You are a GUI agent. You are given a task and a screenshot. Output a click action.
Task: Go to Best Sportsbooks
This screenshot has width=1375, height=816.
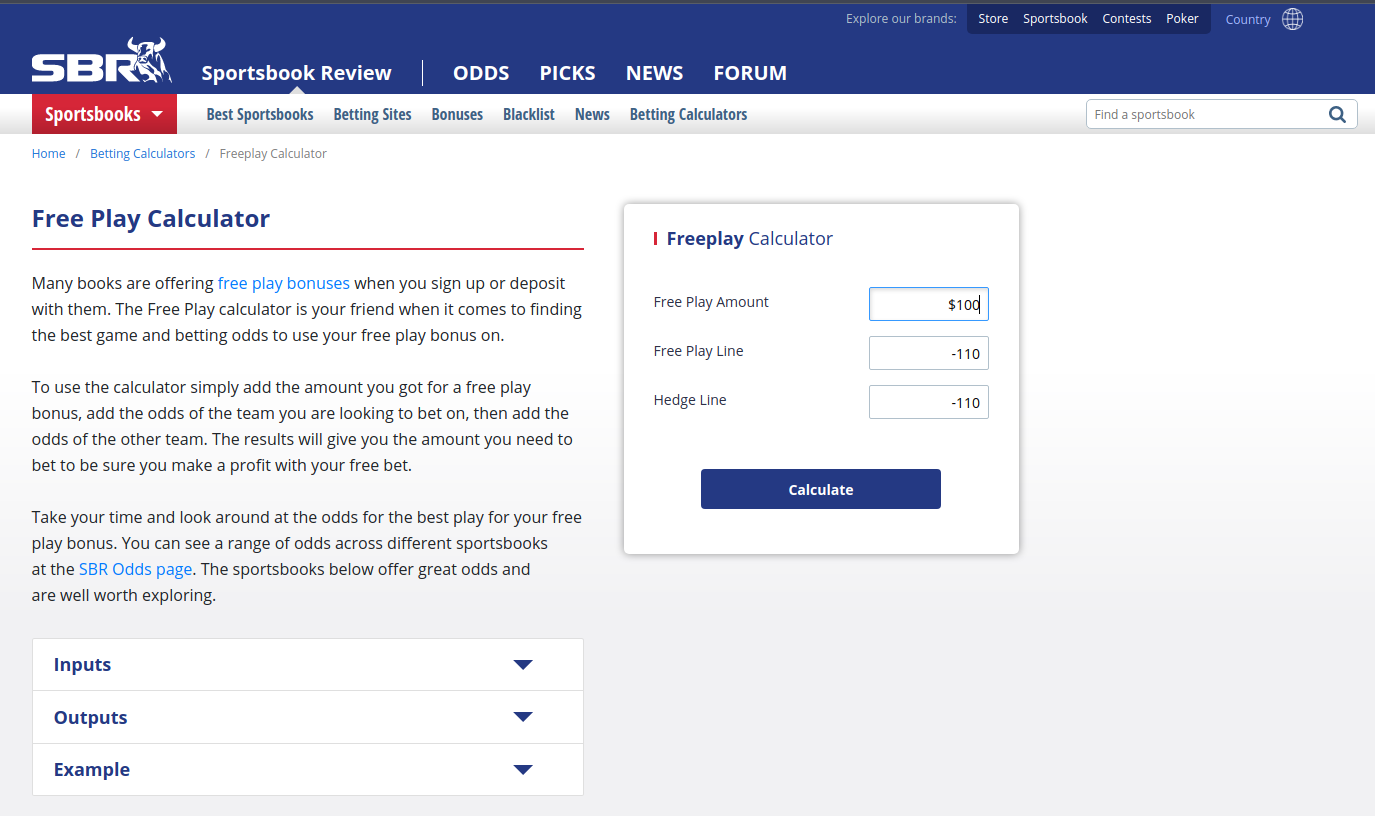(260, 114)
